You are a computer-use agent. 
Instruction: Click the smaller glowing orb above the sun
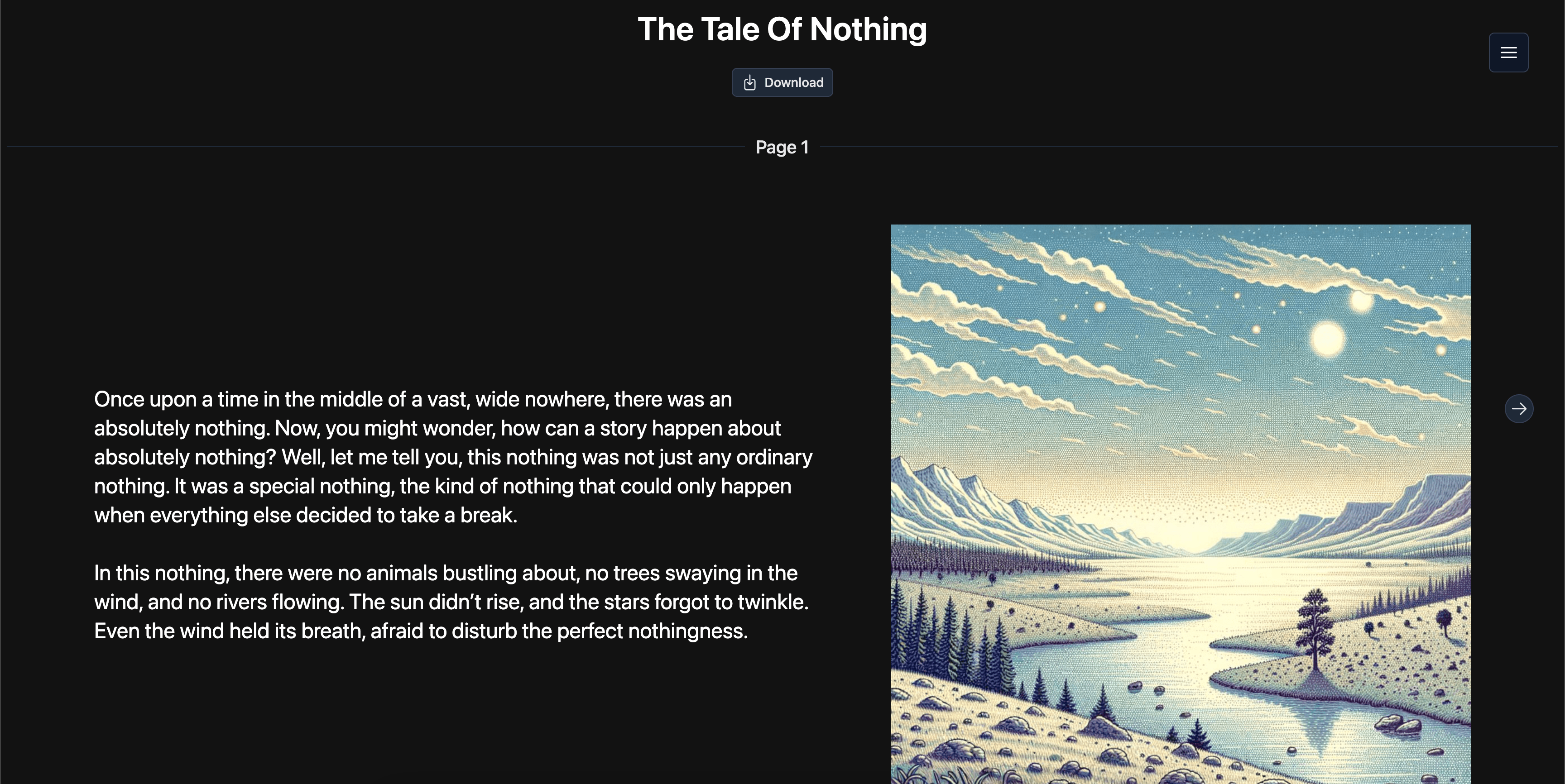[1361, 300]
